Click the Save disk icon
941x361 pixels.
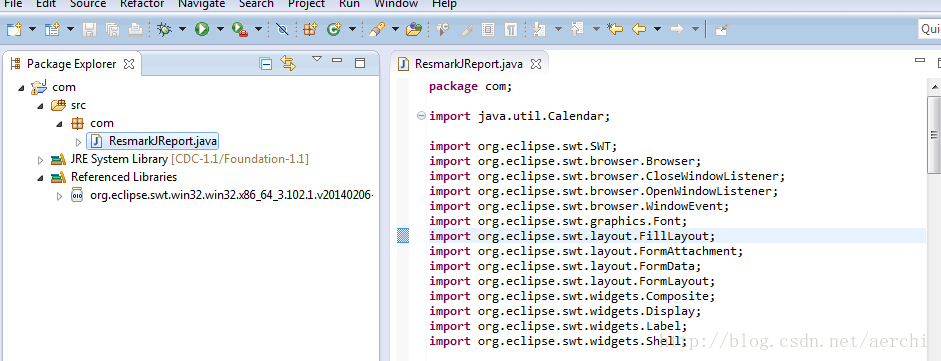point(89,29)
